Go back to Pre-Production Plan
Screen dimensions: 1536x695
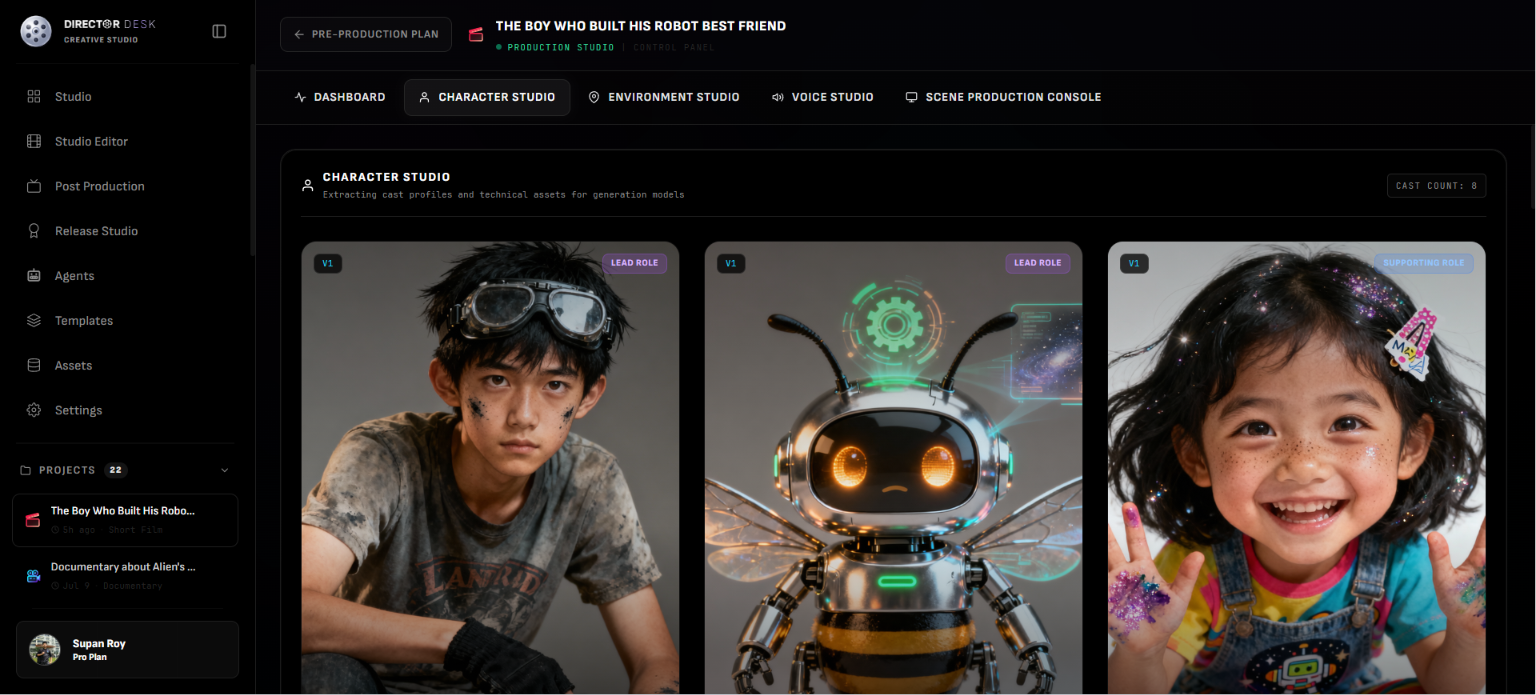click(366, 34)
